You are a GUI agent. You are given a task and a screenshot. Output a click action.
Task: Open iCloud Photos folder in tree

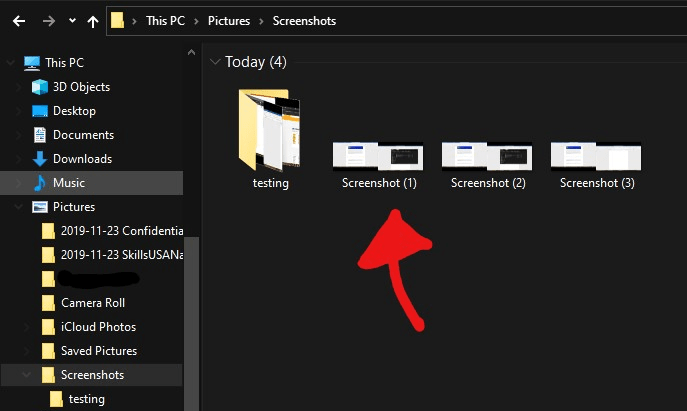tap(99, 327)
